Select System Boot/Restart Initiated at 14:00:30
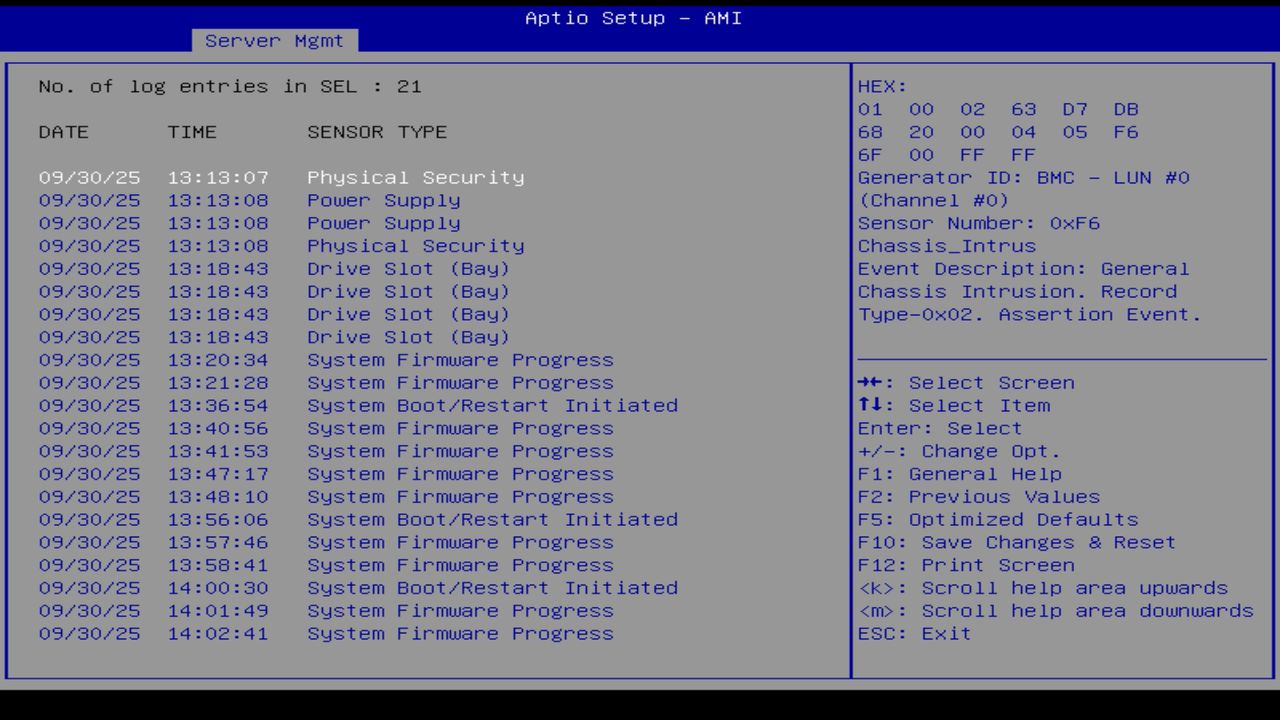1280x720 pixels. 300,588
